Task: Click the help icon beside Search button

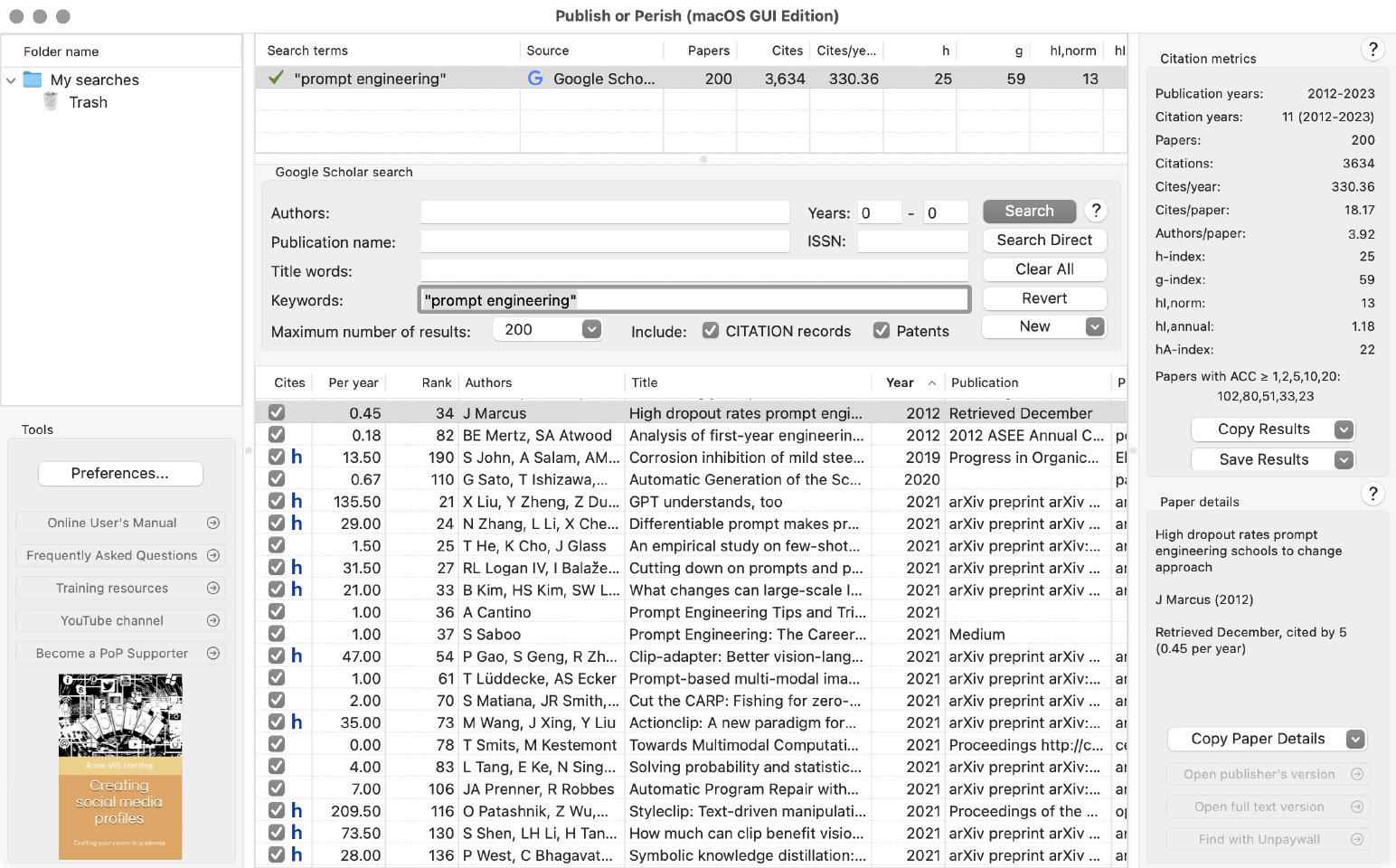Action: [x=1096, y=211]
